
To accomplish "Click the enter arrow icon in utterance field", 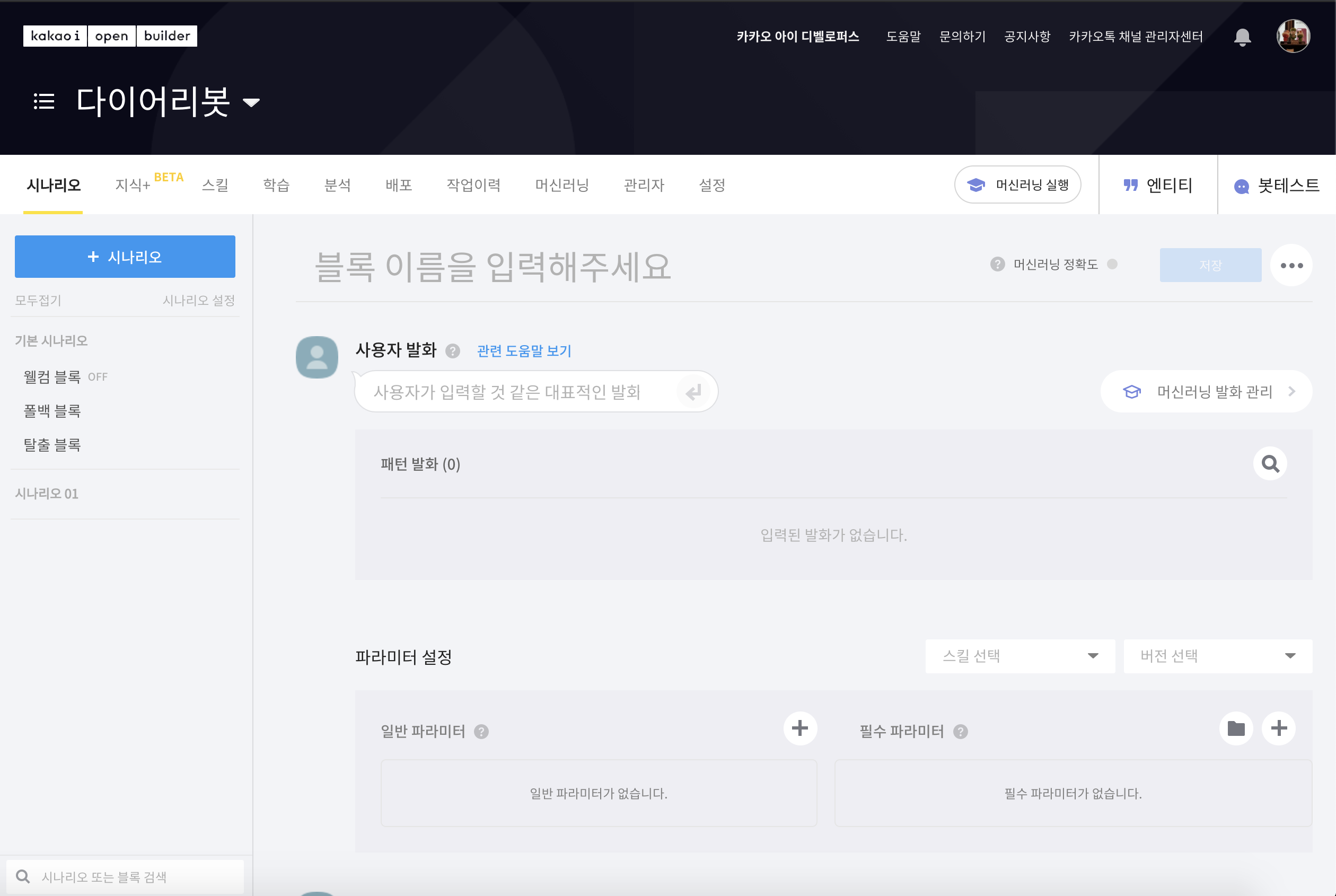I will point(693,392).
